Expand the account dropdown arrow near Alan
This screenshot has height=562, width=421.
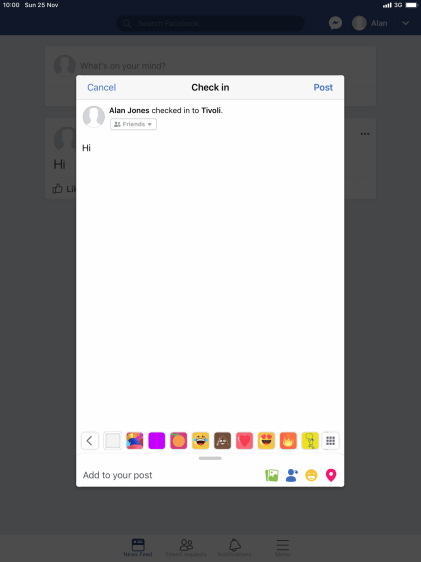click(x=405, y=23)
